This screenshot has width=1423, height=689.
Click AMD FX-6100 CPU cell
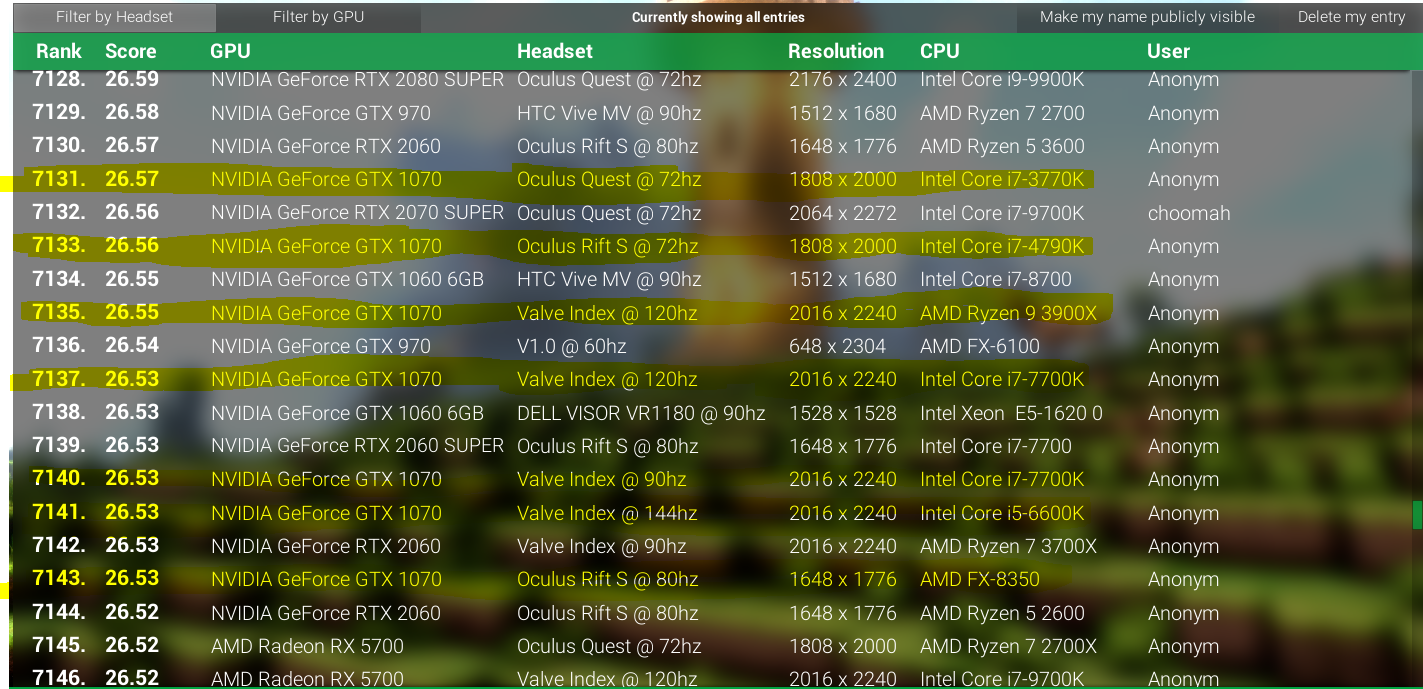(980, 346)
